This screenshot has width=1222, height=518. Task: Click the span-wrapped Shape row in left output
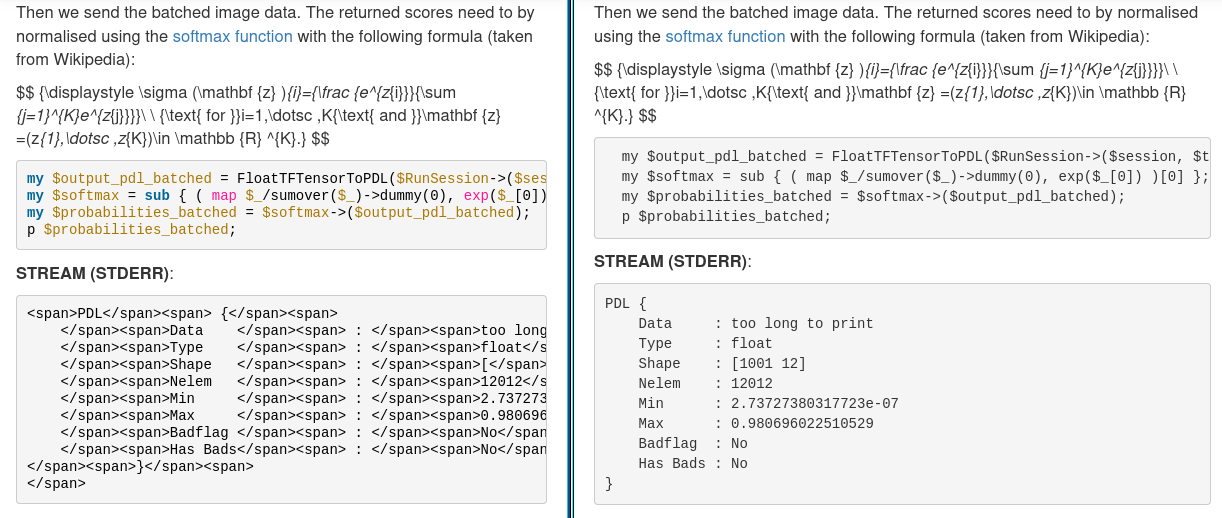click(303, 364)
